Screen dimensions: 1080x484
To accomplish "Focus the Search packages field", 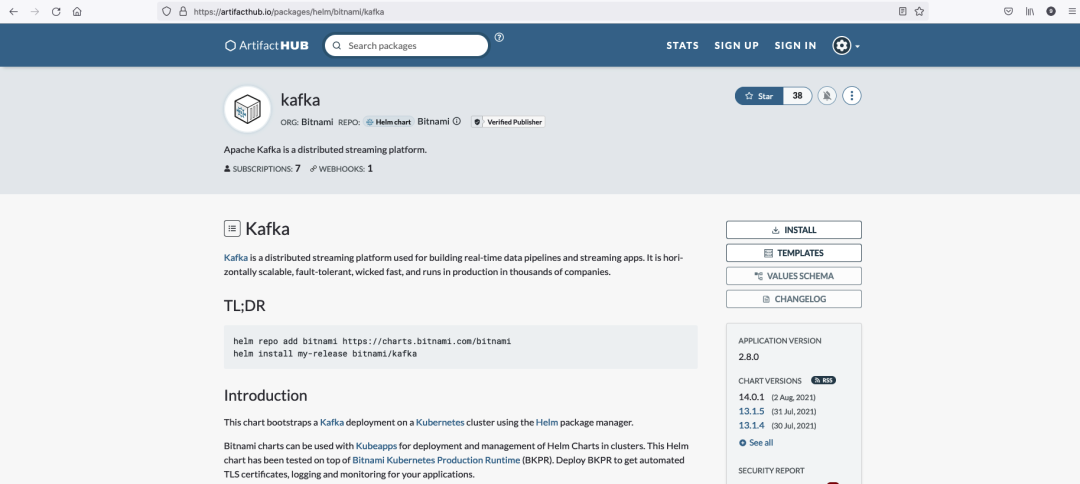I will [406, 45].
